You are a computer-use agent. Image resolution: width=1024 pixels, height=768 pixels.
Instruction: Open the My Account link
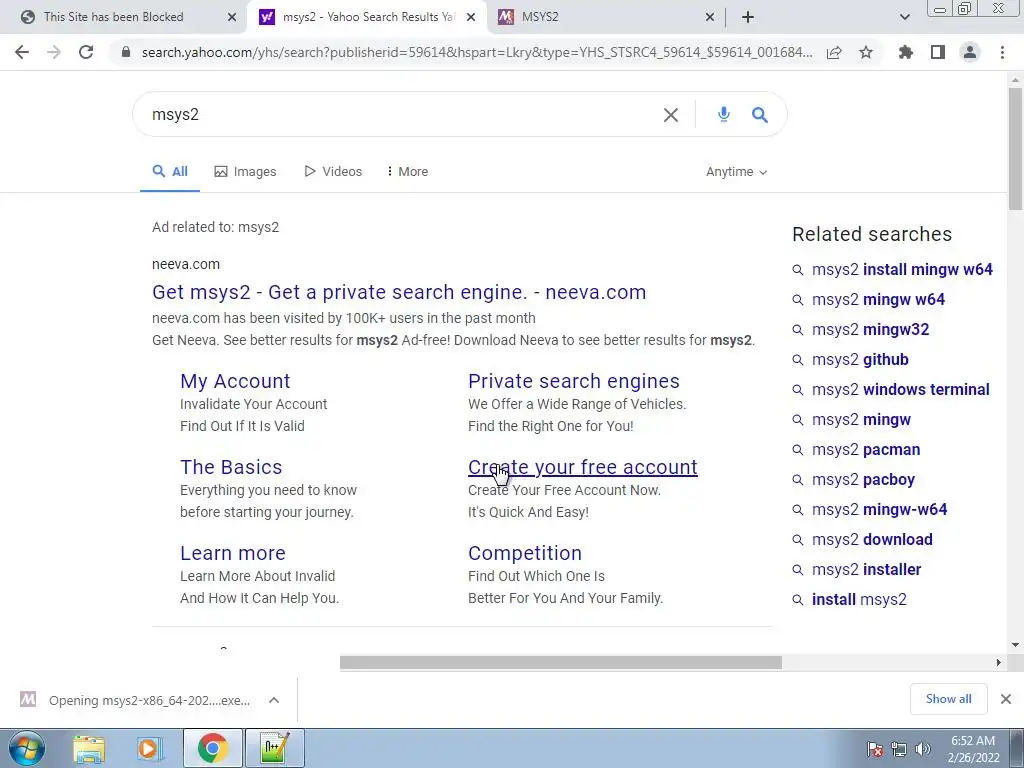pos(235,381)
